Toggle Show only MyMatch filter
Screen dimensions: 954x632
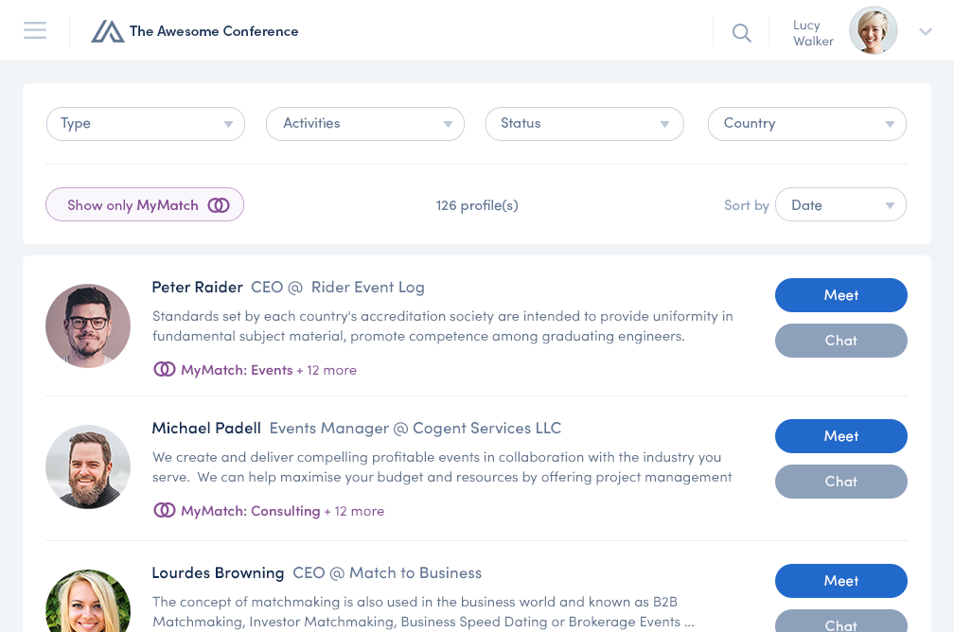[x=145, y=205]
